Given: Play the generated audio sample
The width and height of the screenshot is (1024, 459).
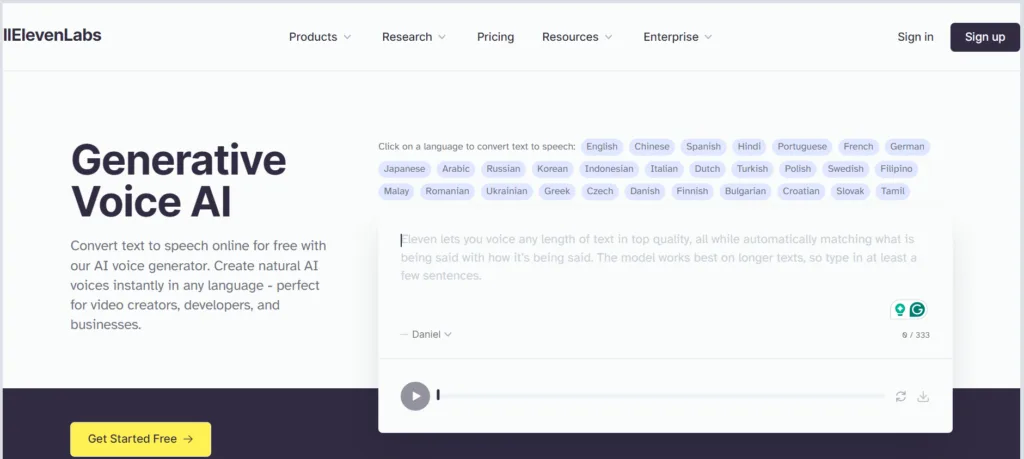Looking at the screenshot, I should pyautogui.click(x=415, y=396).
